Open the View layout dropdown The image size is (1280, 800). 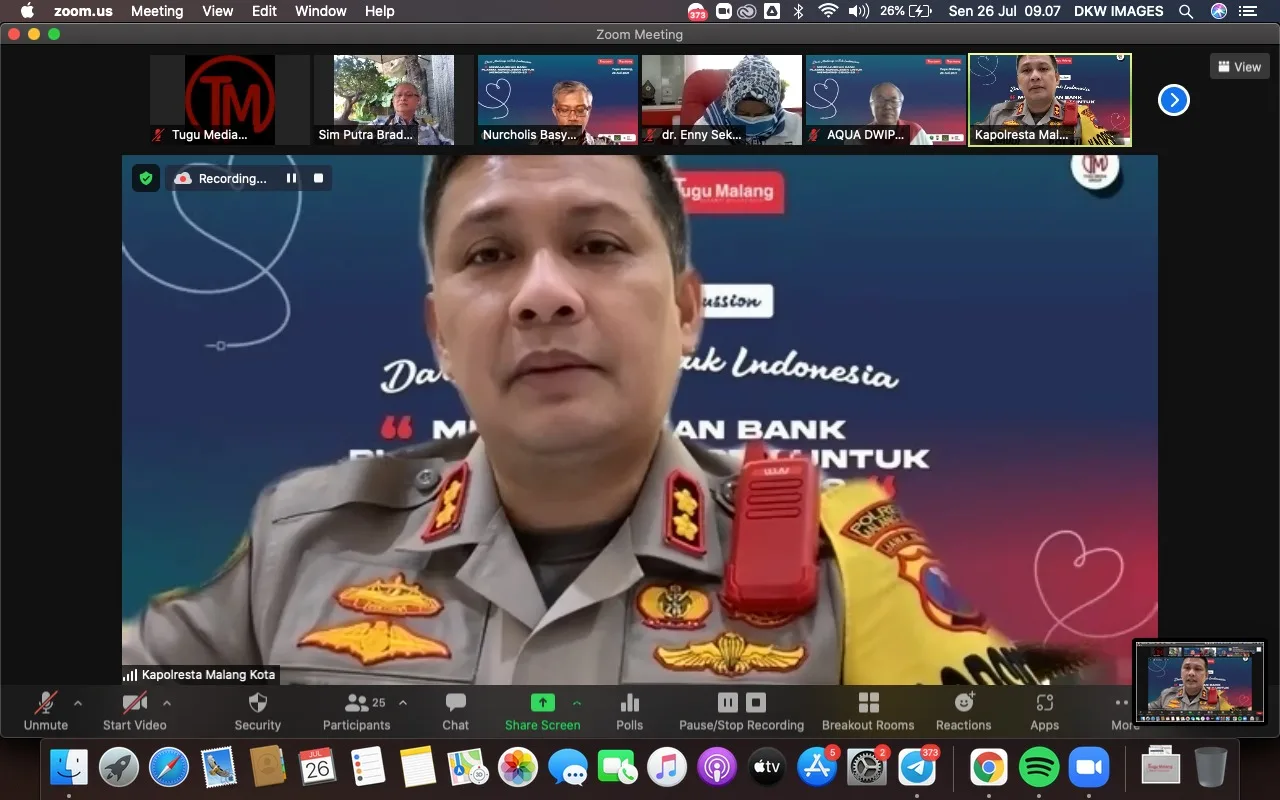pos(1240,67)
